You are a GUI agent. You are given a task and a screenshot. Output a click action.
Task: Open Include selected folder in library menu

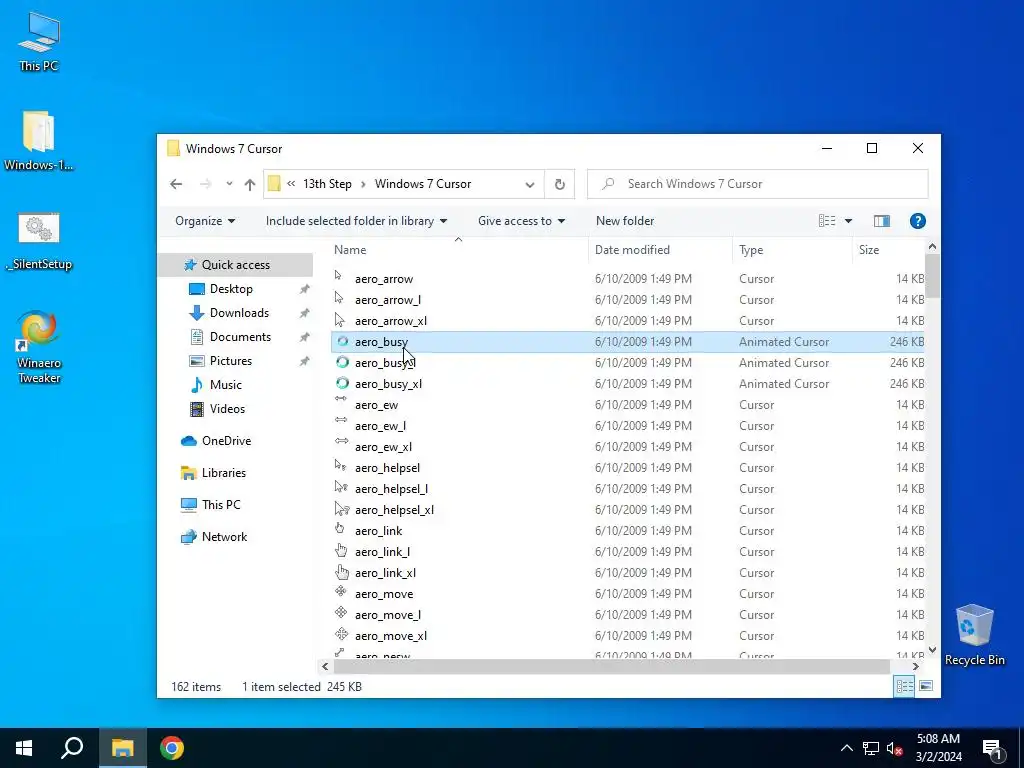tap(356, 221)
